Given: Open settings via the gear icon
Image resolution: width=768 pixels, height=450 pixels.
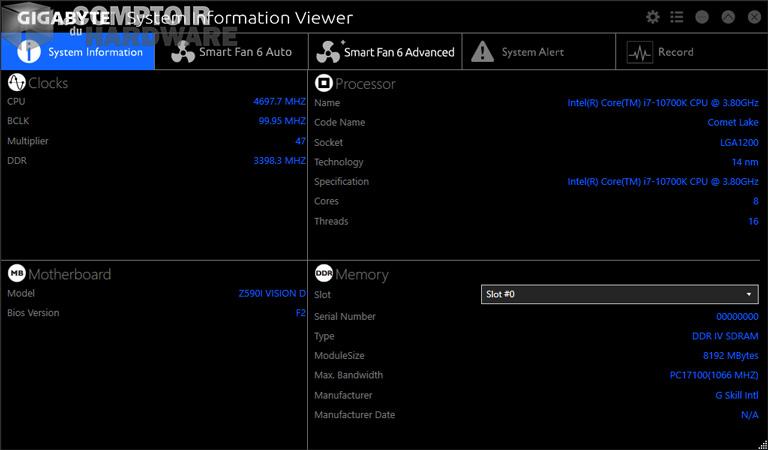Looking at the screenshot, I should 653,17.
